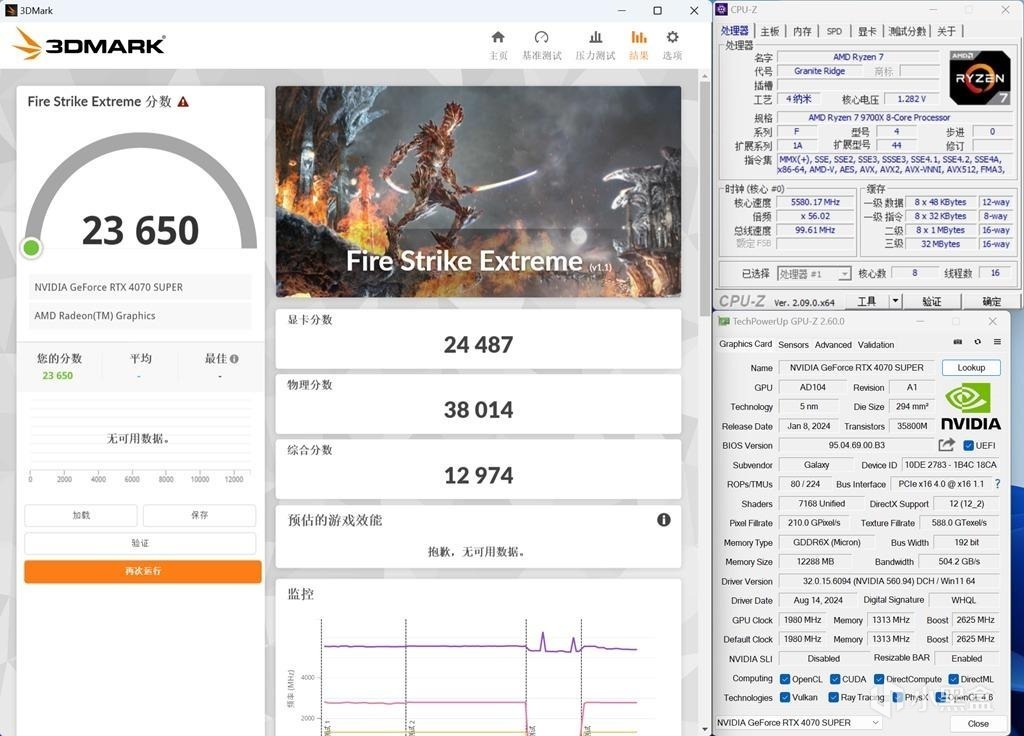Switch to the Sensors tab in GPU-Z
Screen dimensions: 1024x736
(793, 345)
